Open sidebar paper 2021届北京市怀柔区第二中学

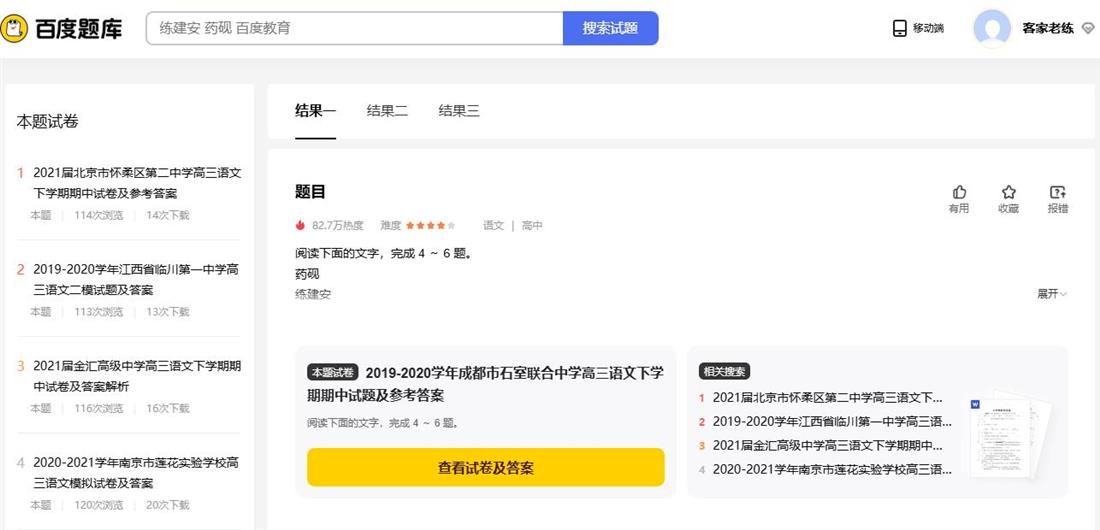point(137,183)
